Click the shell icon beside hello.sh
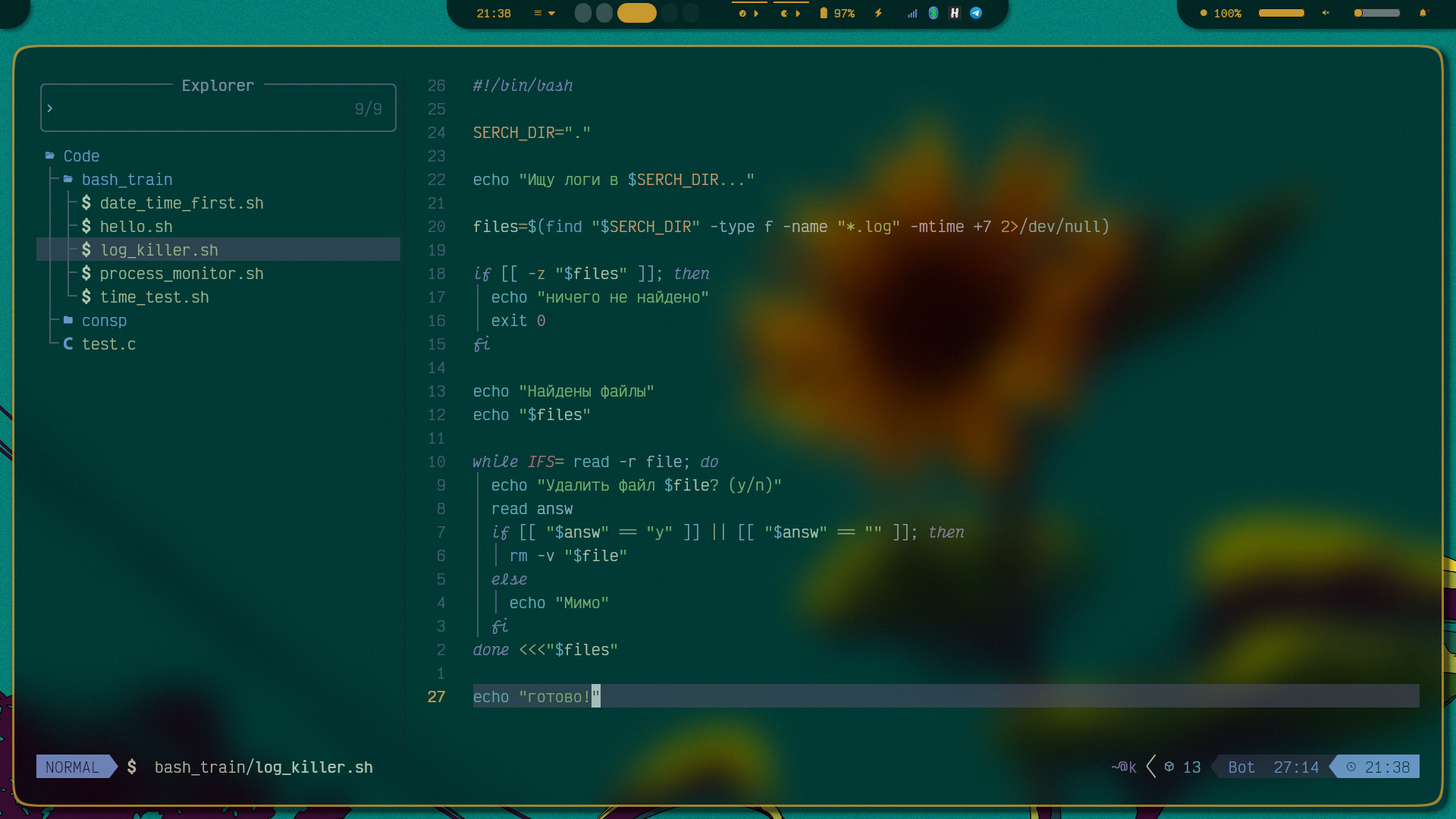The height and width of the screenshot is (819, 1456). [x=86, y=226]
